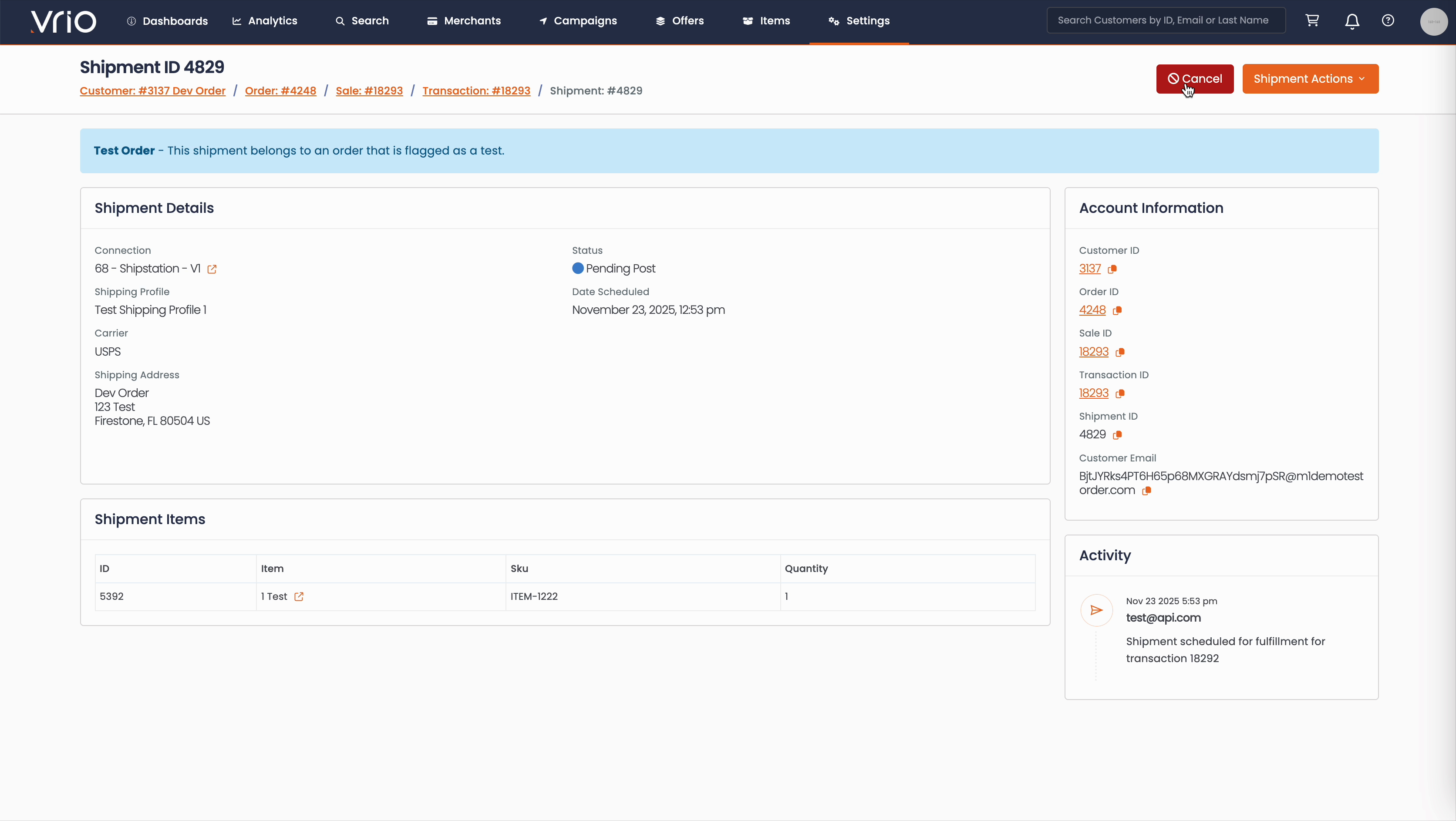Copy the Sale ID 18293

(x=1120, y=352)
